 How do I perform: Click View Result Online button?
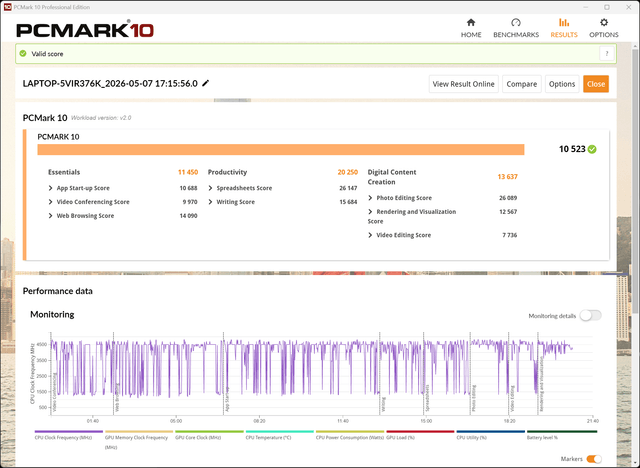[x=463, y=84]
